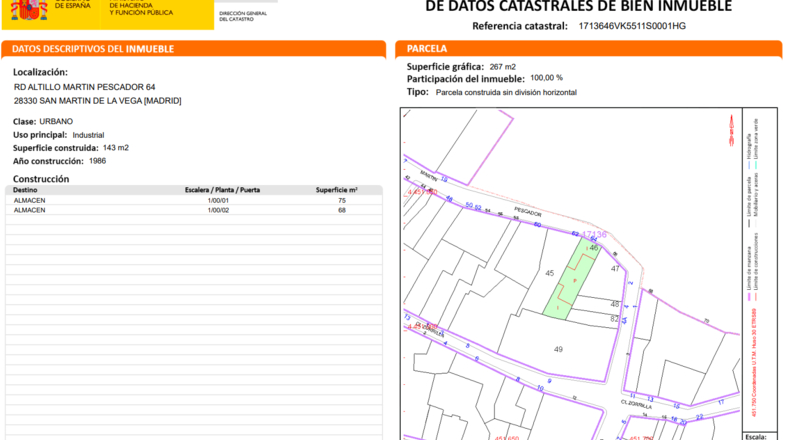Screen dimensions: 790x440
Task: Select cadastral reference 1713646VK5511S0001HG
Action: click(x=632, y=26)
